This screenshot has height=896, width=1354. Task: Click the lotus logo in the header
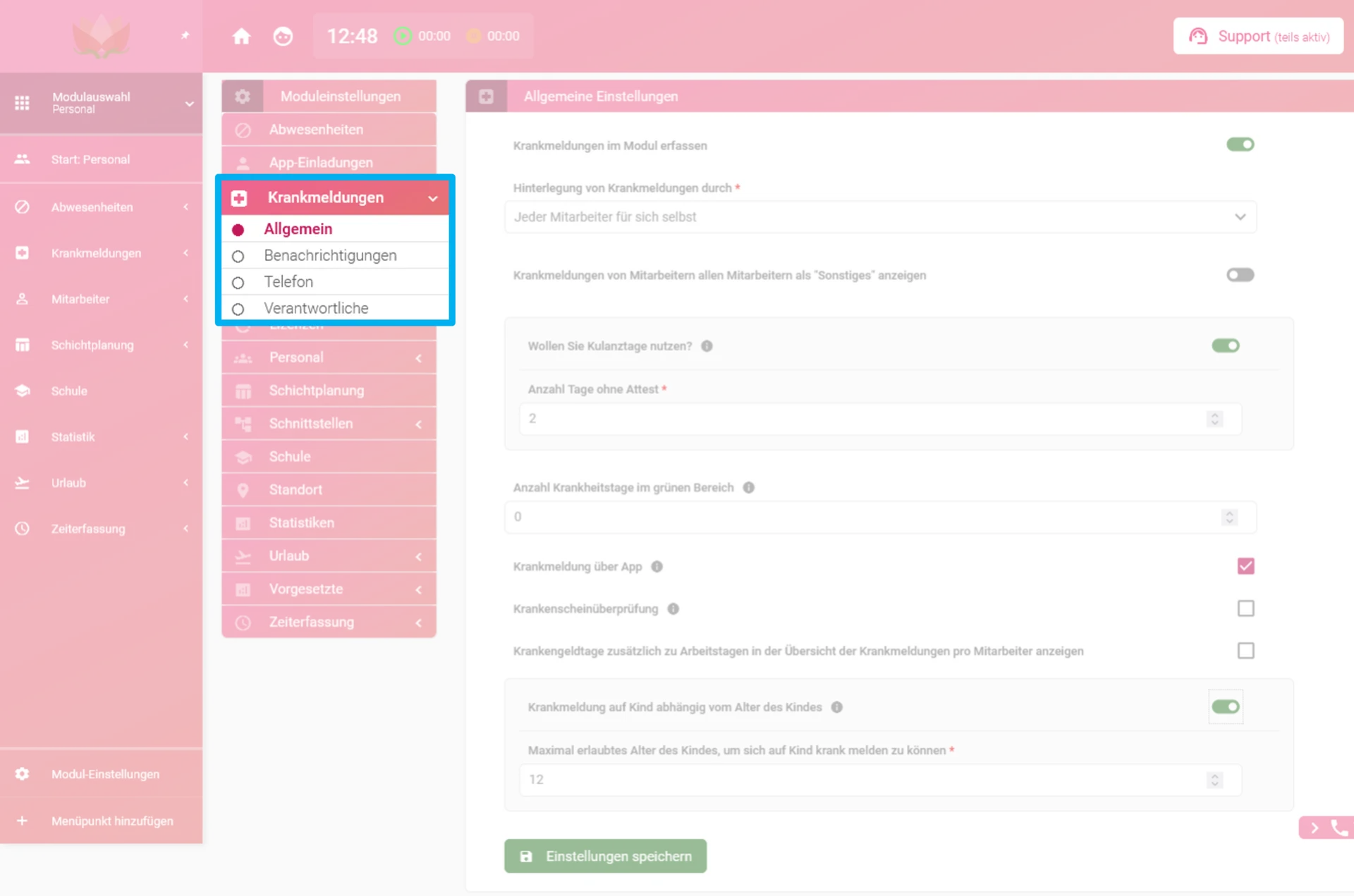pyautogui.click(x=102, y=35)
